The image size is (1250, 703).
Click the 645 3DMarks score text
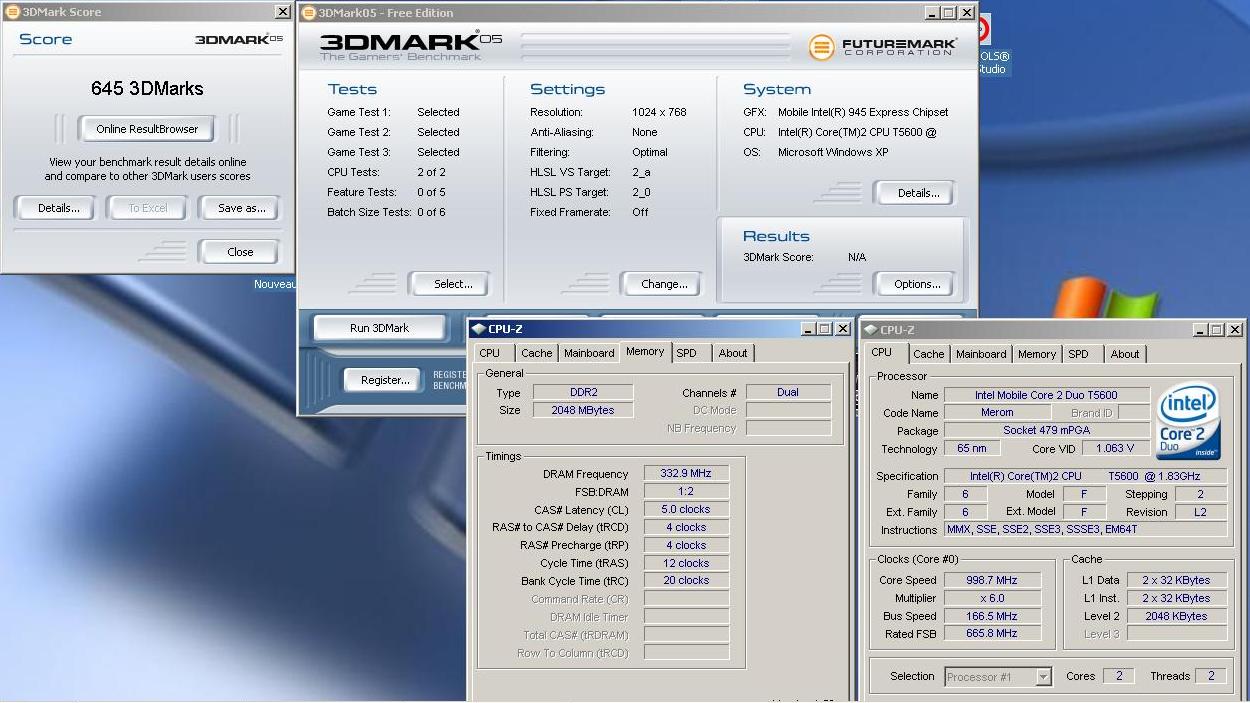point(147,88)
